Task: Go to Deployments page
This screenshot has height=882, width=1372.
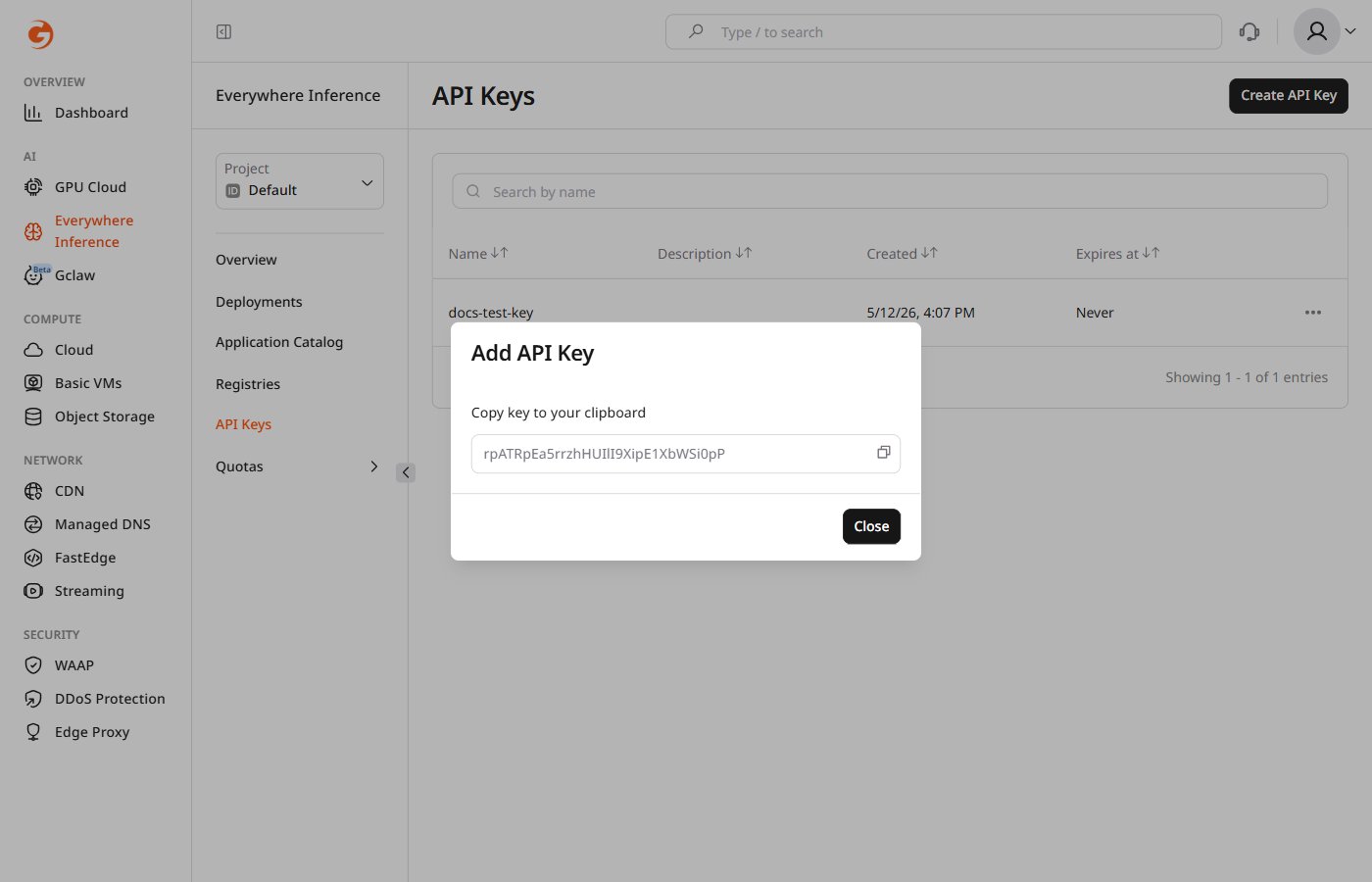Action: [259, 302]
